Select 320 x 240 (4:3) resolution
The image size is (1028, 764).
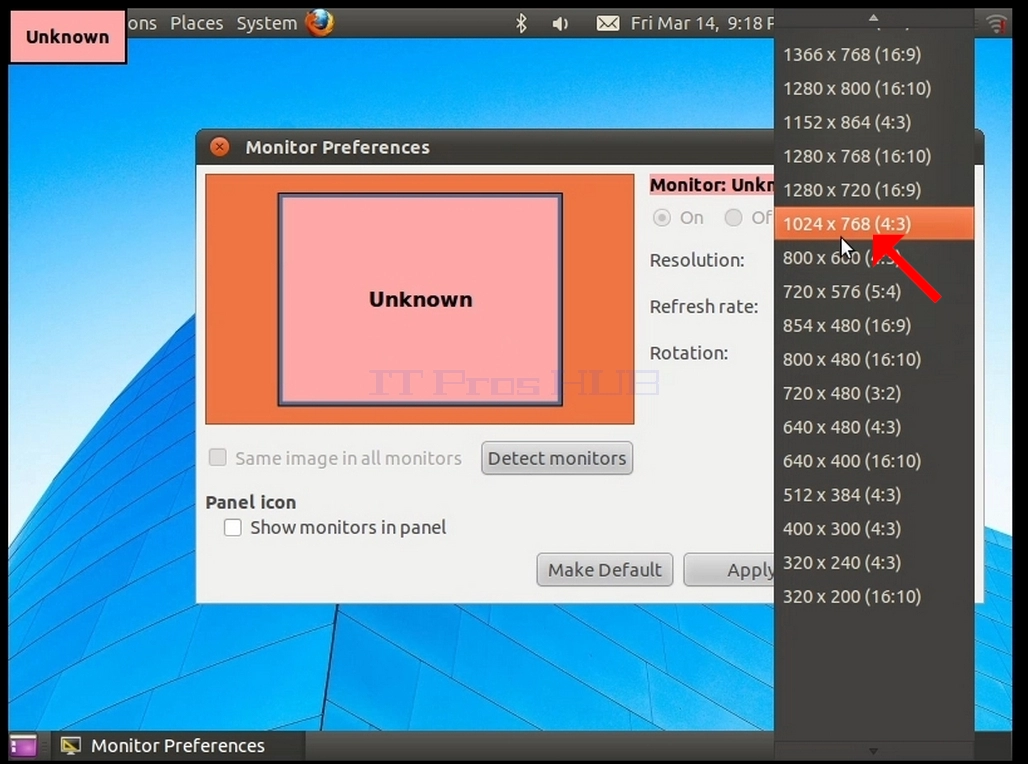pos(874,563)
